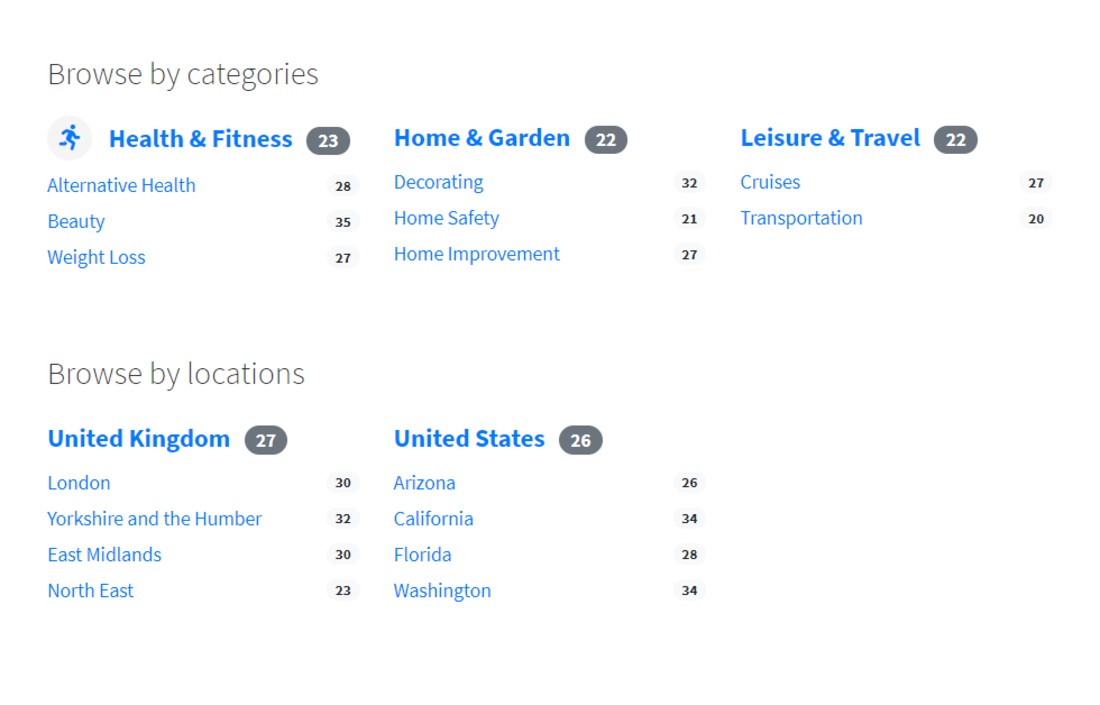Screen dimensions: 1100x705
Task: Open the Home & Garden category
Action: pos(481,138)
